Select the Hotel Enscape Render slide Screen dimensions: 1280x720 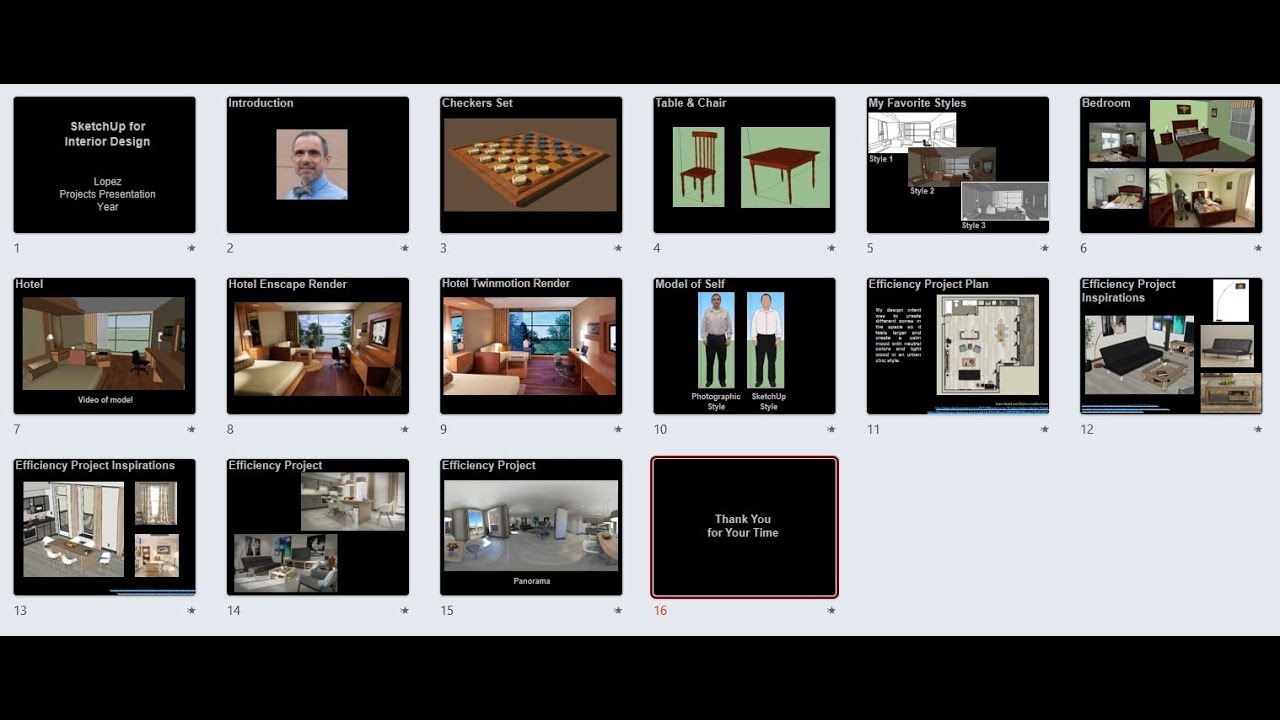318,346
